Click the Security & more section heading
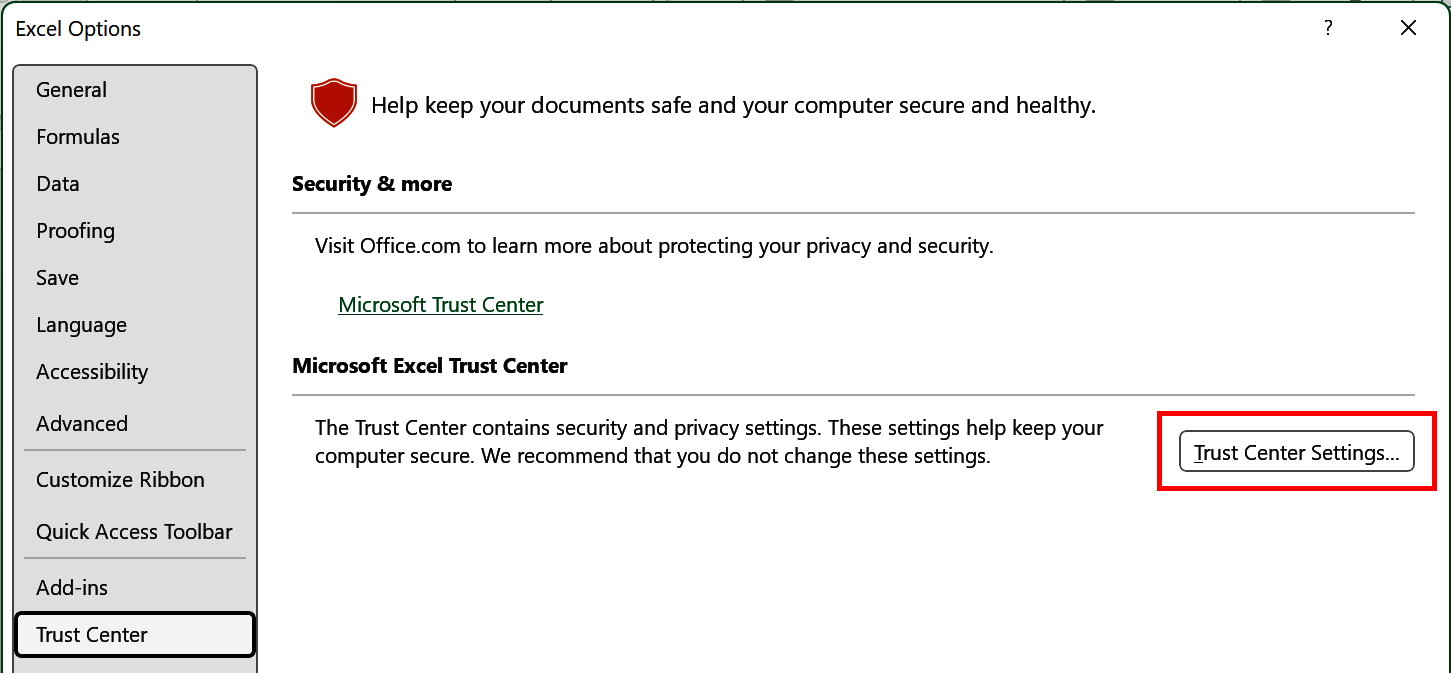The width and height of the screenshot is (1451, 673). [371, 183]
